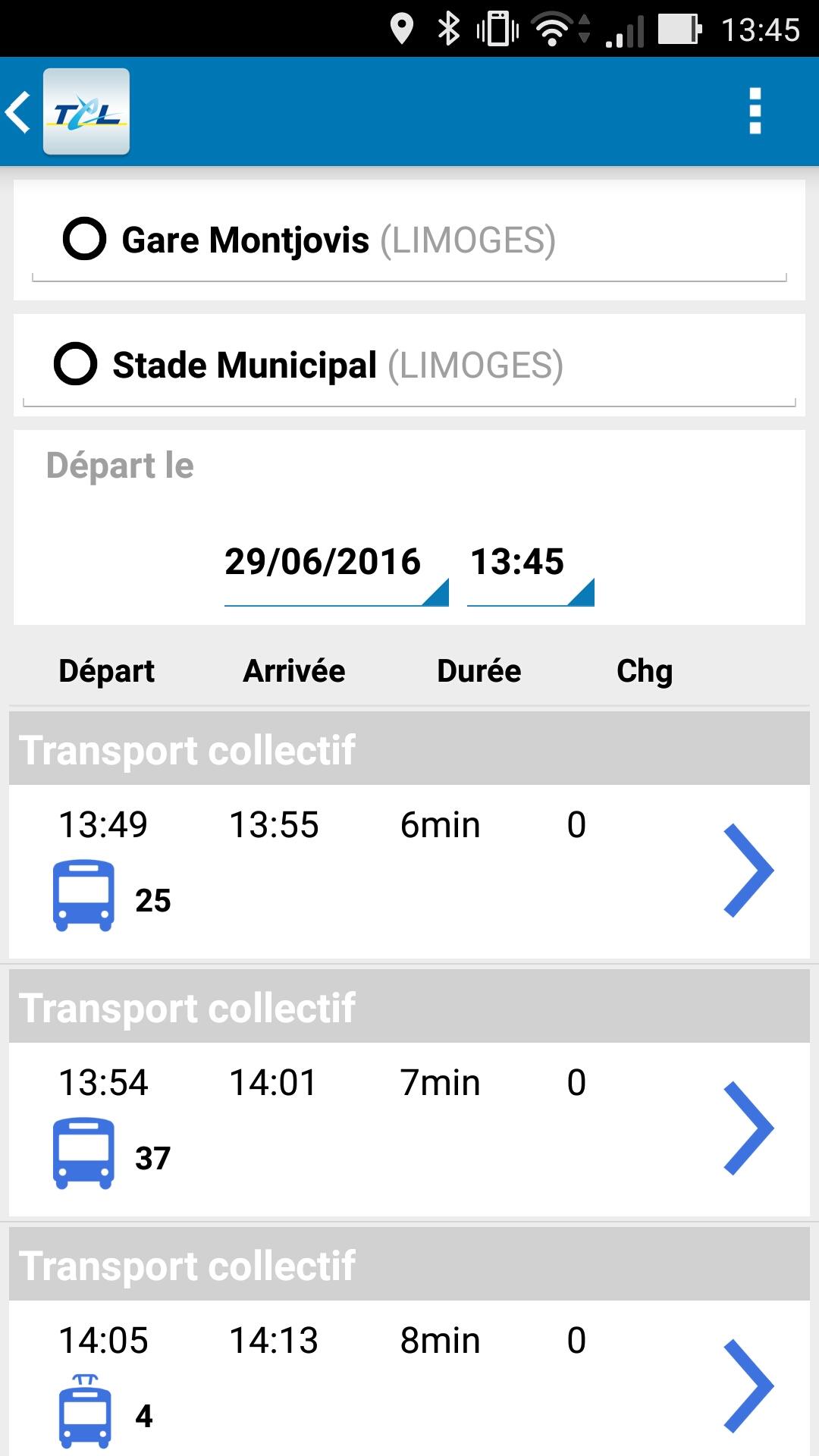819x1456 pixels.
Task: Tap the bus icon for line 37
Action: point(83,1153)
